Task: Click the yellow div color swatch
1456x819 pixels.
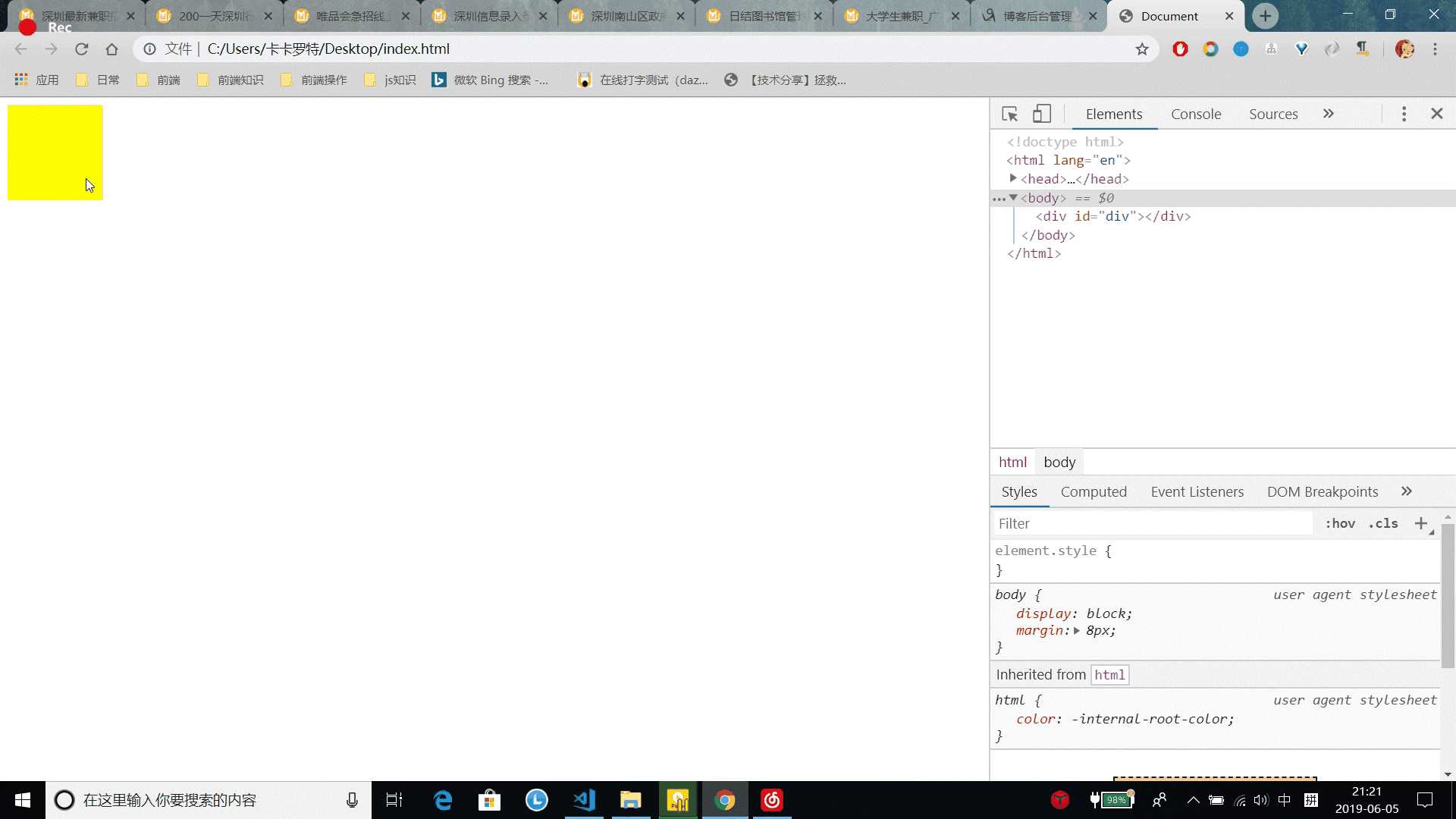Action: point(55,150)
